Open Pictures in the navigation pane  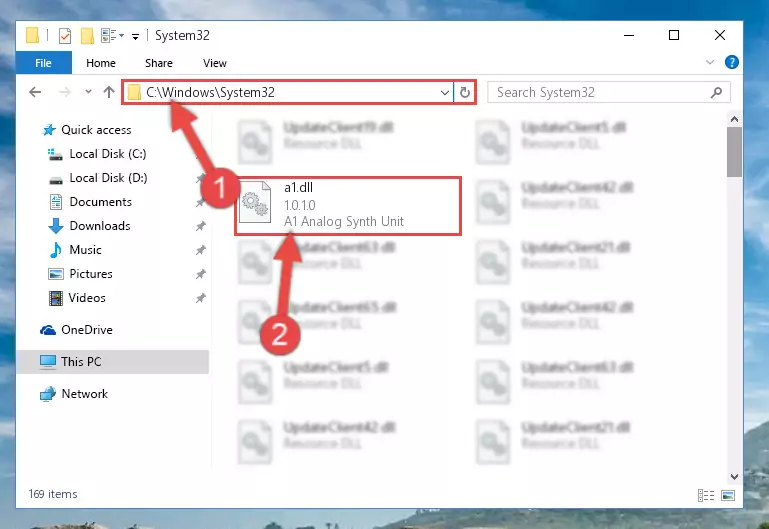tap(91, 274)
